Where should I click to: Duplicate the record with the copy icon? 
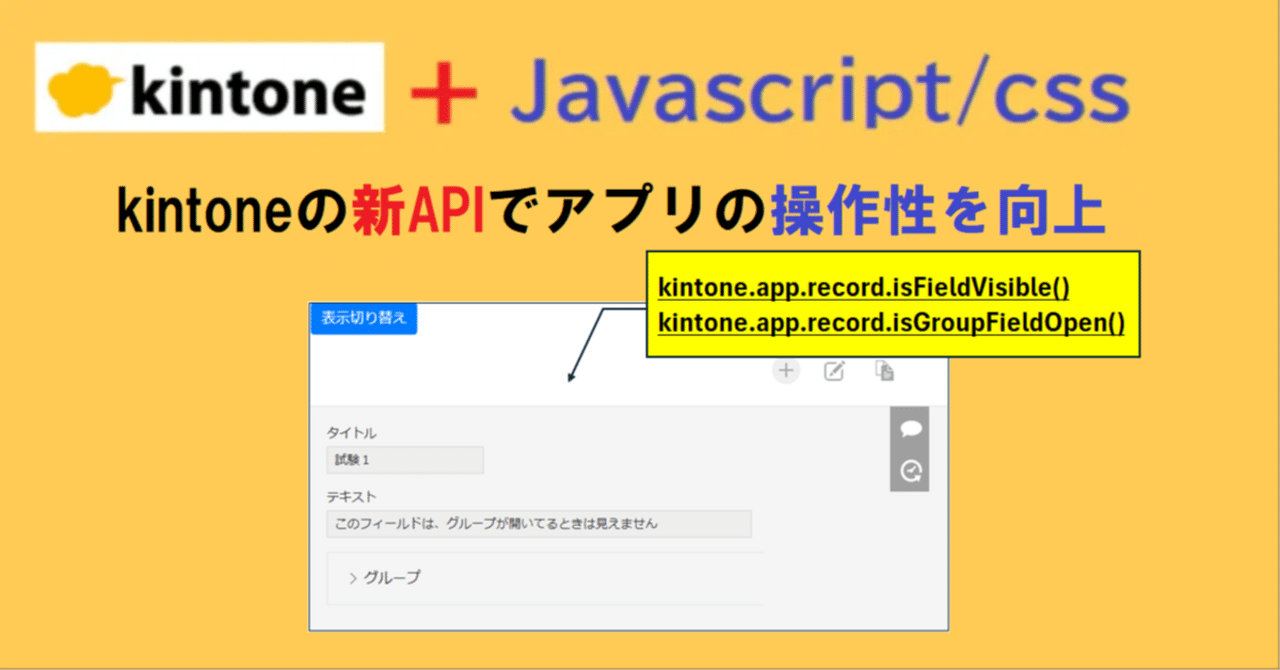tap(884, 371)
